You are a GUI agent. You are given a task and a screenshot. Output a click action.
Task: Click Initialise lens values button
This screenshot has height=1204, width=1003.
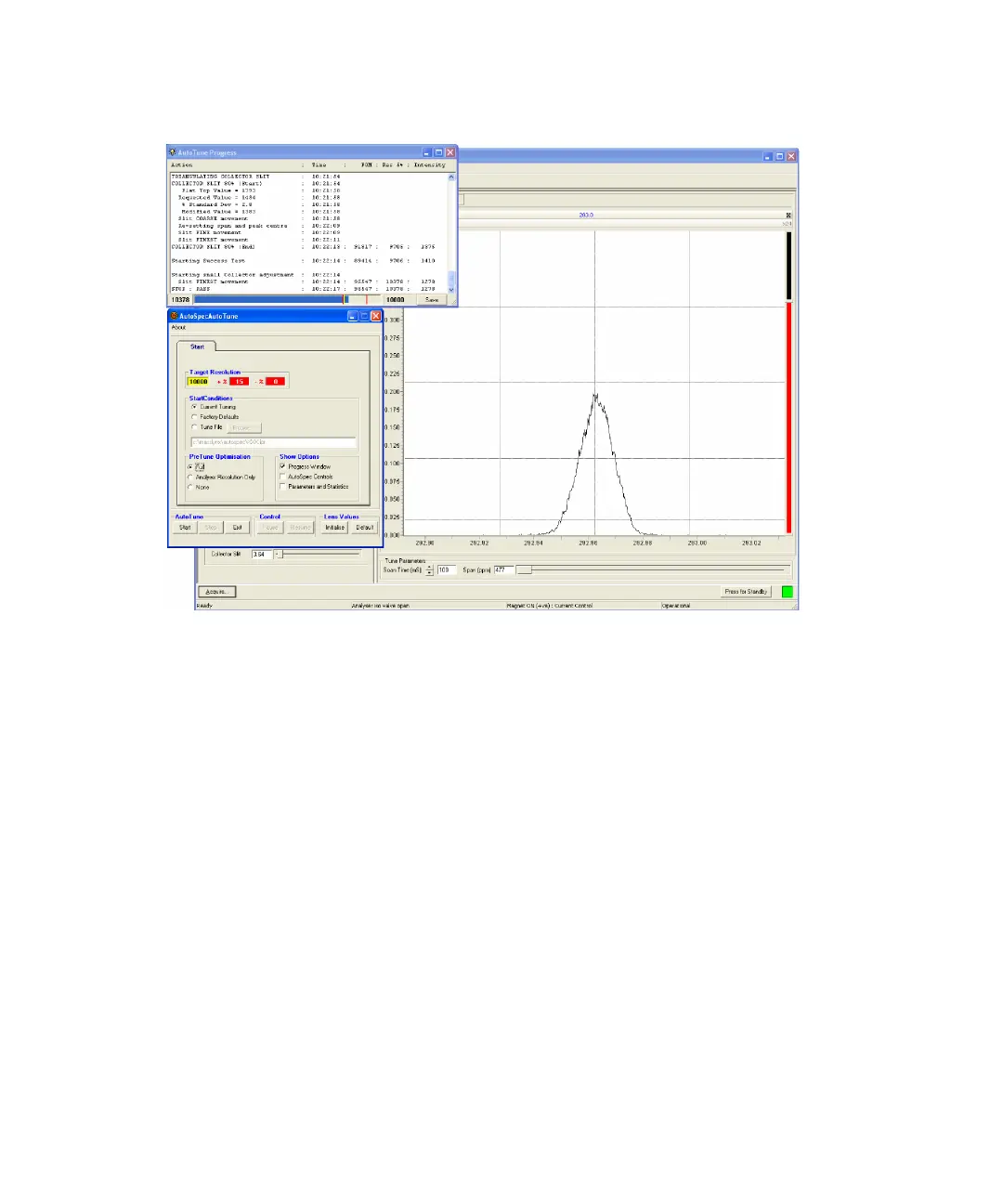point(334,528)
